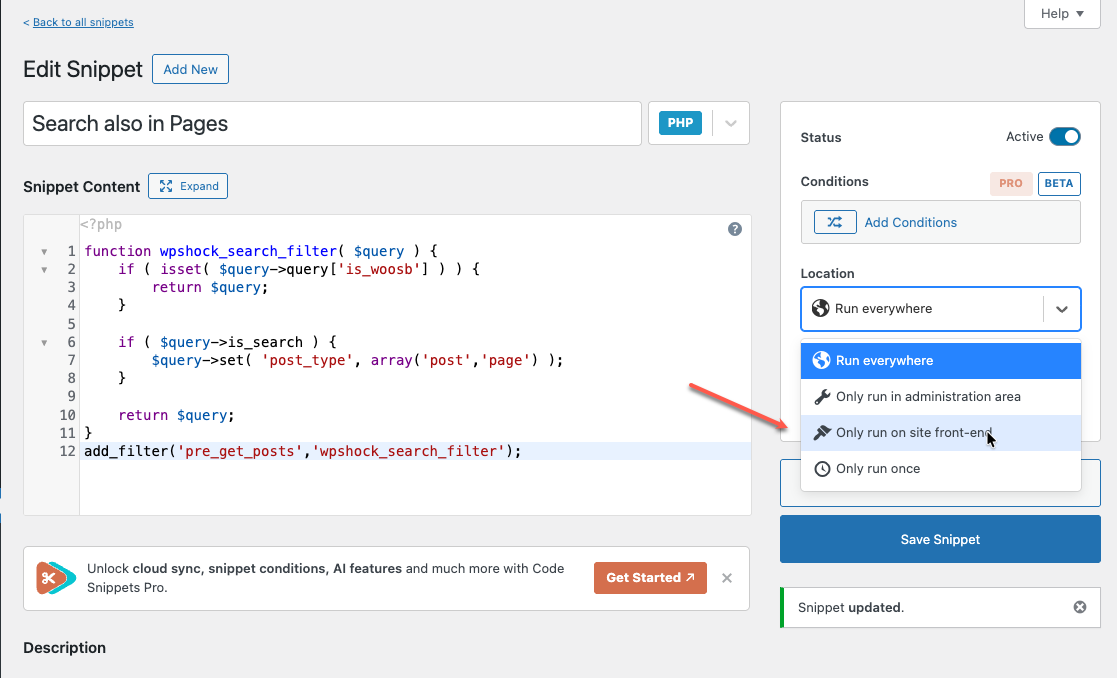The width and height of the screenshot is (1117, 678).
Task: Select 'Only run on site front-end' option
Action: pos(913,433)
